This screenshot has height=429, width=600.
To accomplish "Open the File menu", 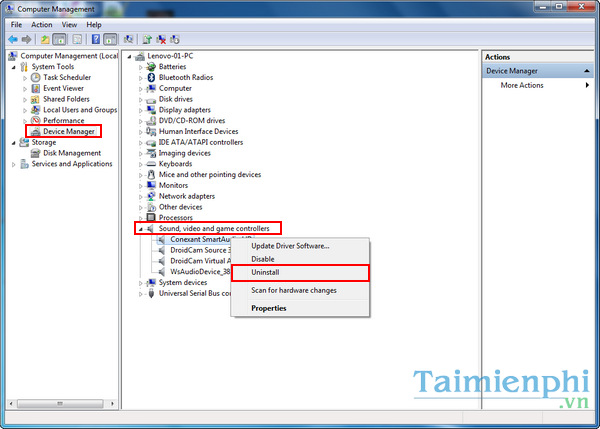I will click(16, 25).
